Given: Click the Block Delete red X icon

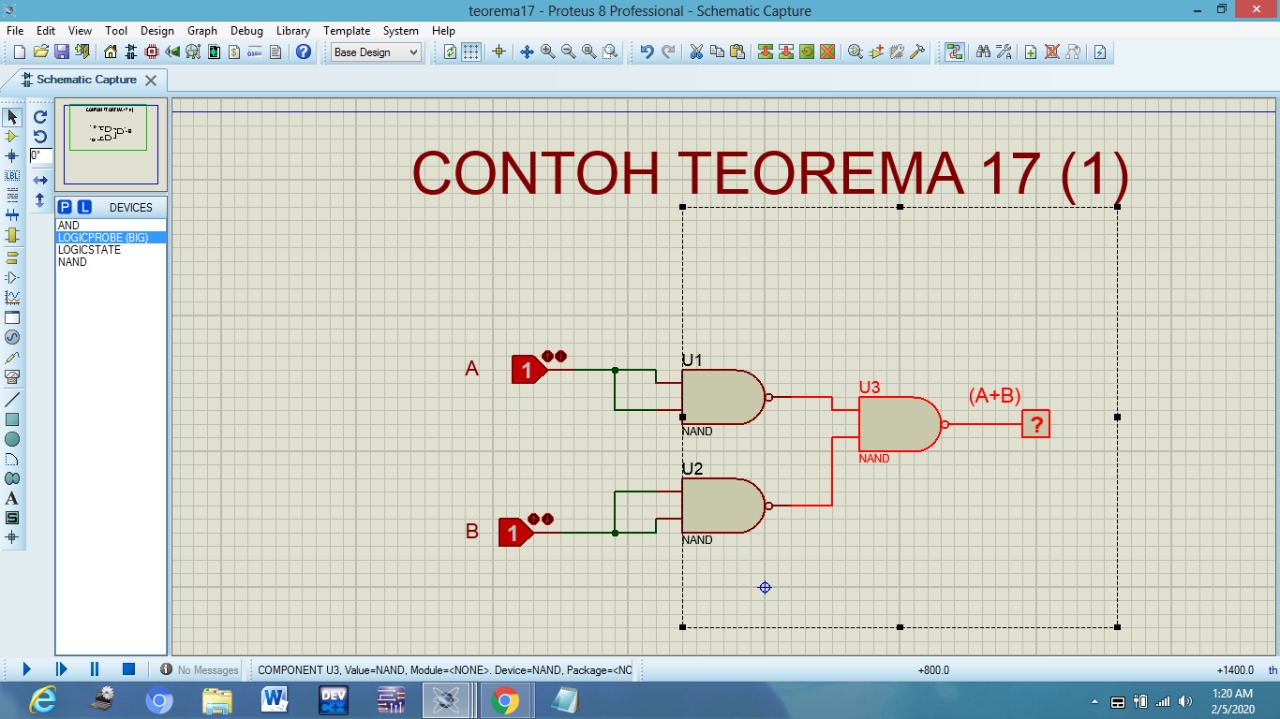Looking at the screenshot, I should 827,52.
